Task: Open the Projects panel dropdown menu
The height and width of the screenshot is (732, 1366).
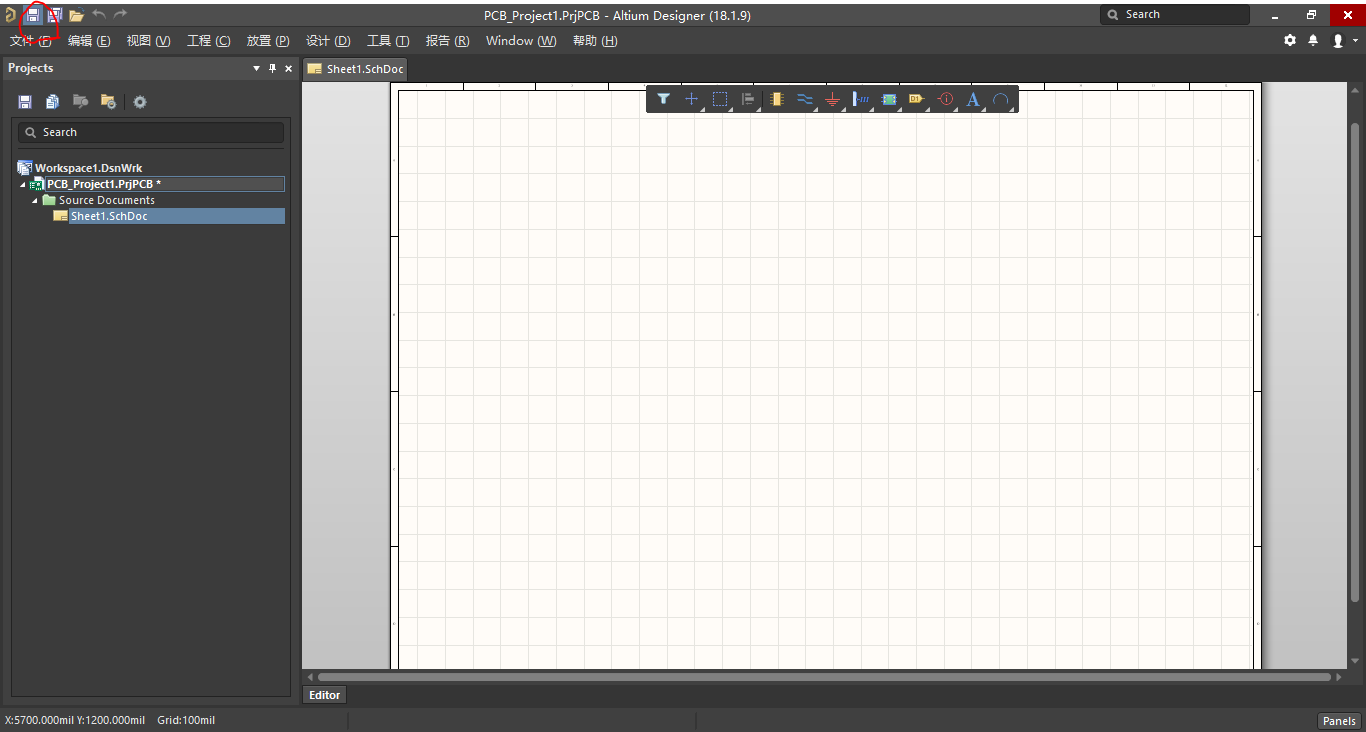Action: 255,68
